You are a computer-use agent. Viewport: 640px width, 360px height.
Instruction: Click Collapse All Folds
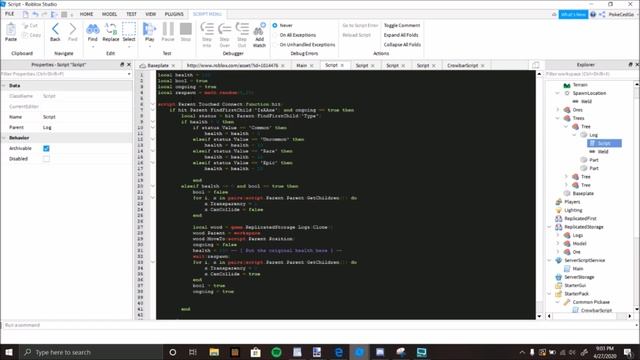pos(402,44)
